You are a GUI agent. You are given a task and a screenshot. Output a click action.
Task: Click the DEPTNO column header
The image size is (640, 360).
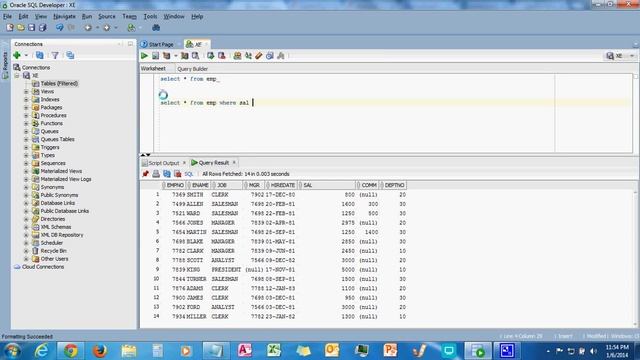[x=394, y=185]
